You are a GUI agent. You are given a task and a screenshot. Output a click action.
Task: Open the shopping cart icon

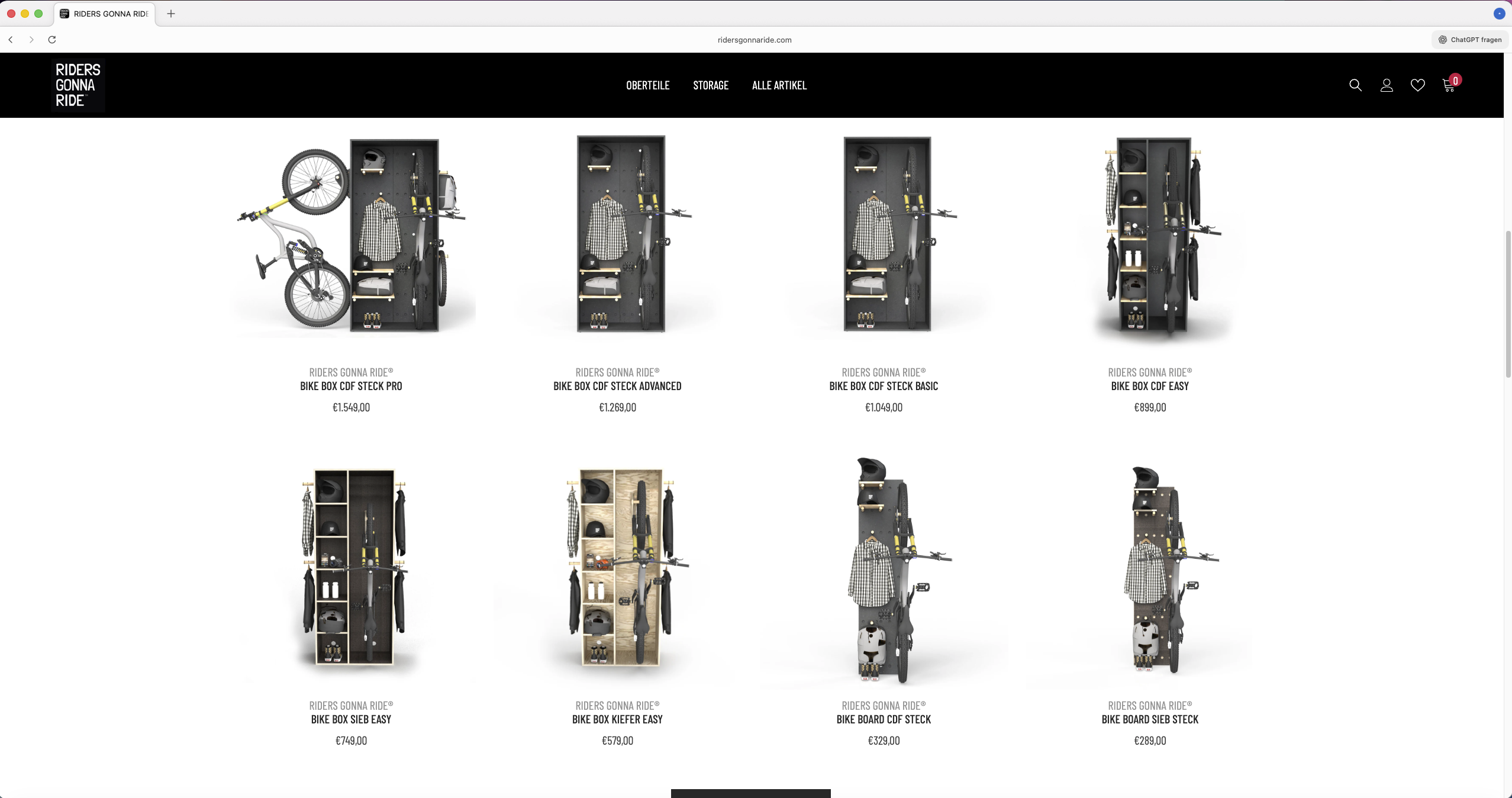tap(1449, 85)
